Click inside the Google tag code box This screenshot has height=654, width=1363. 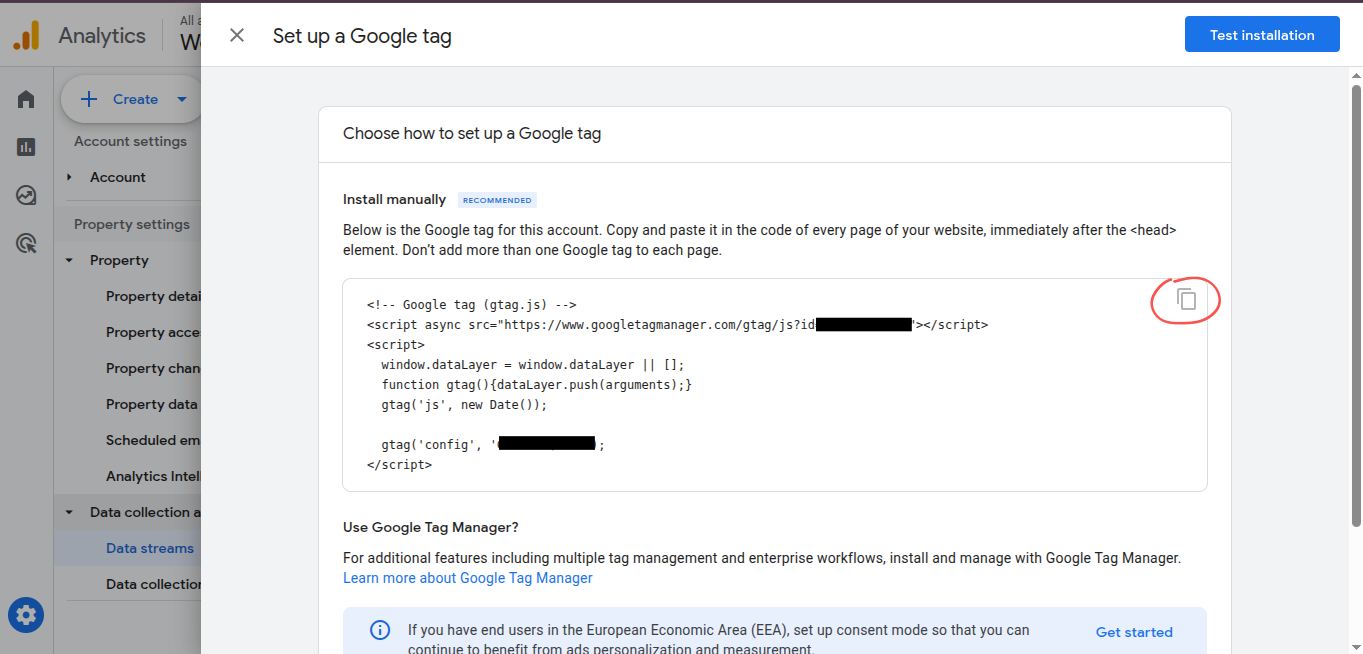775,385
